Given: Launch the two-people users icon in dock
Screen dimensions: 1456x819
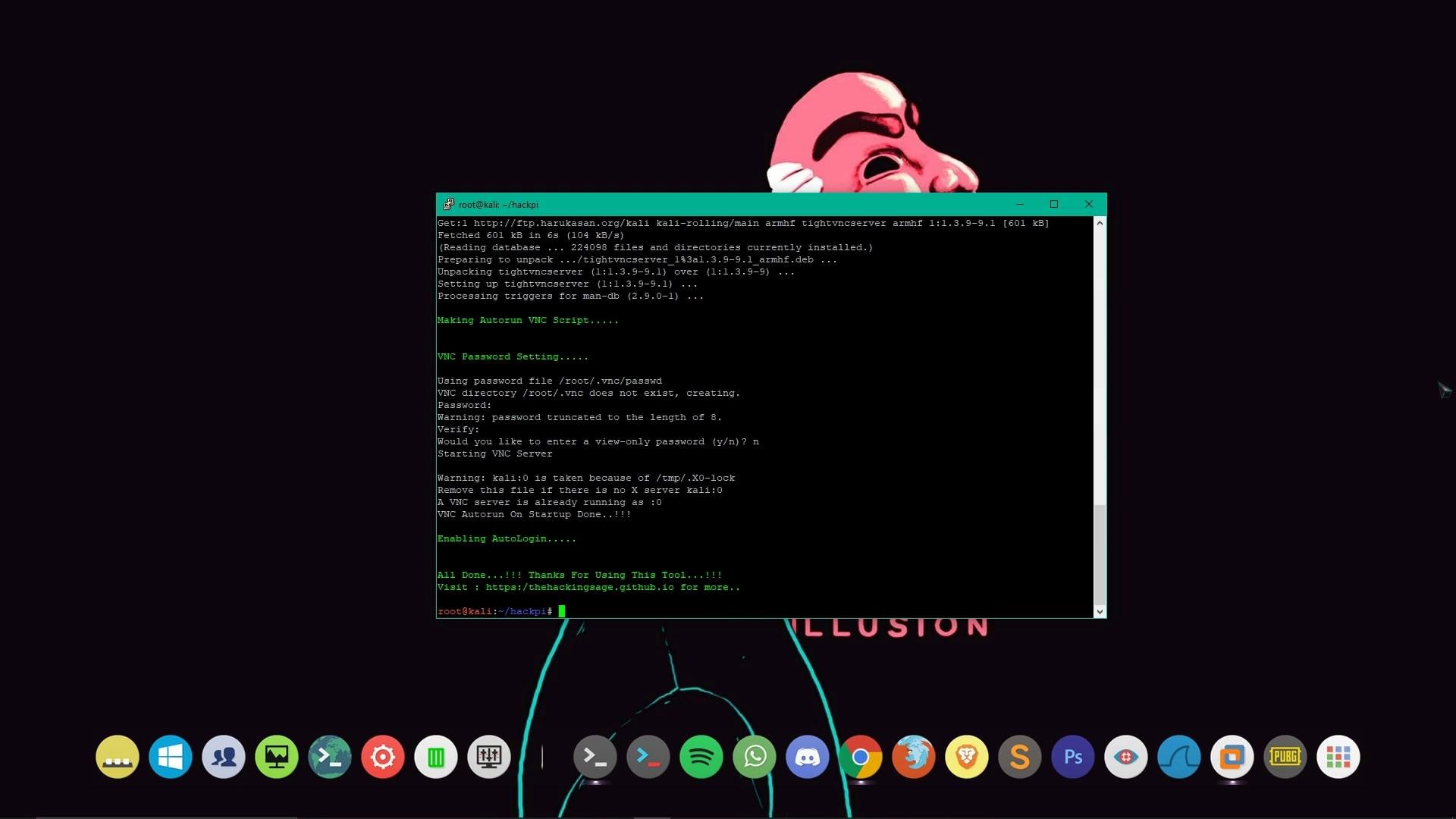Looking at the screenshot, I should (224, 757).
